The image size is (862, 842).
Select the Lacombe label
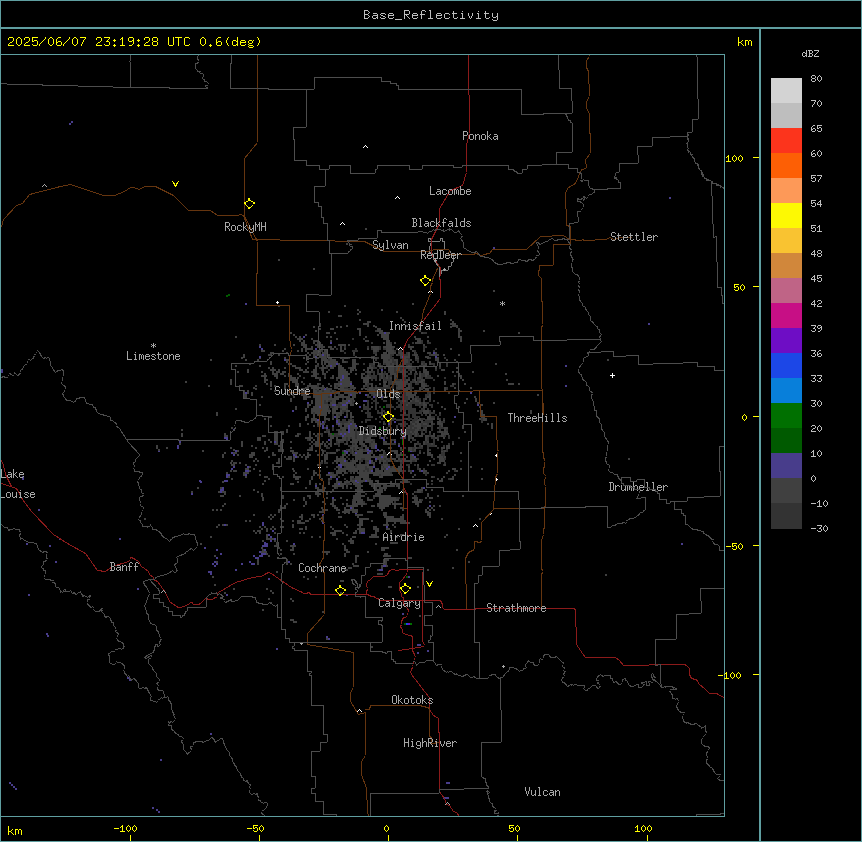pyautogui.click(x=450, y=191)
